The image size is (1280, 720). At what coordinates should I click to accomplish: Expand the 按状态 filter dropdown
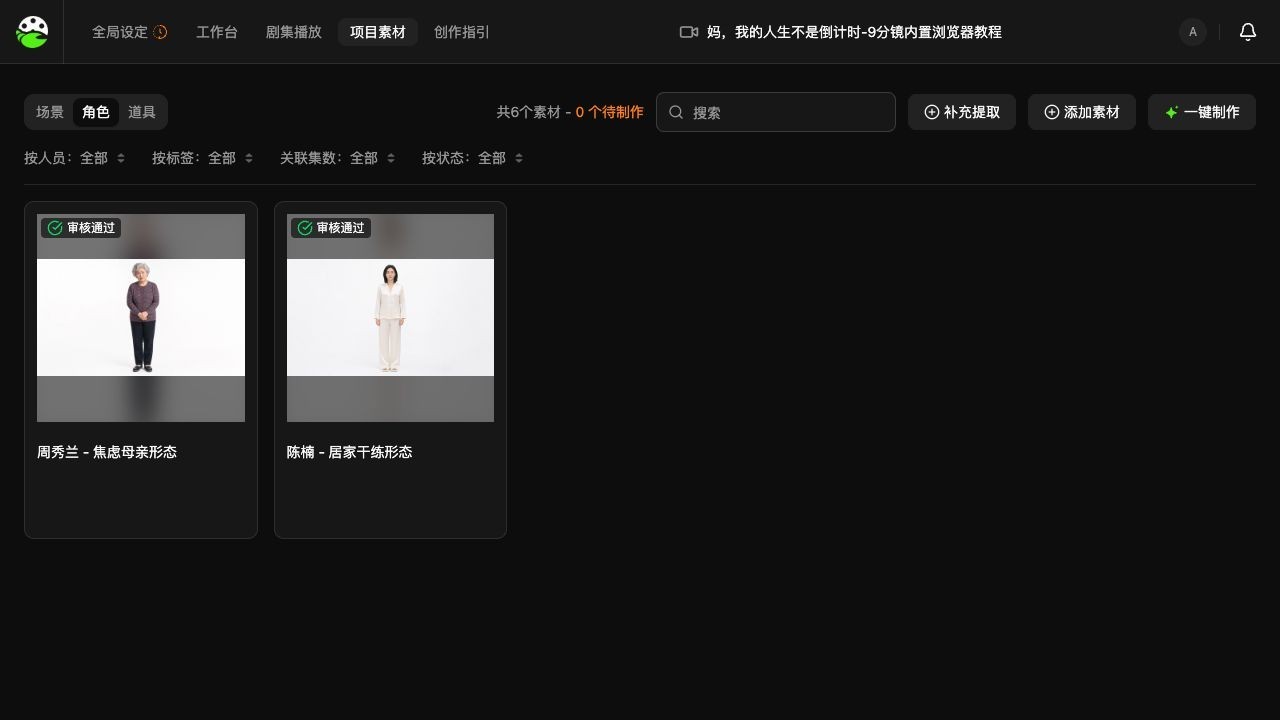pyautogui.click(x=473, y=158)
